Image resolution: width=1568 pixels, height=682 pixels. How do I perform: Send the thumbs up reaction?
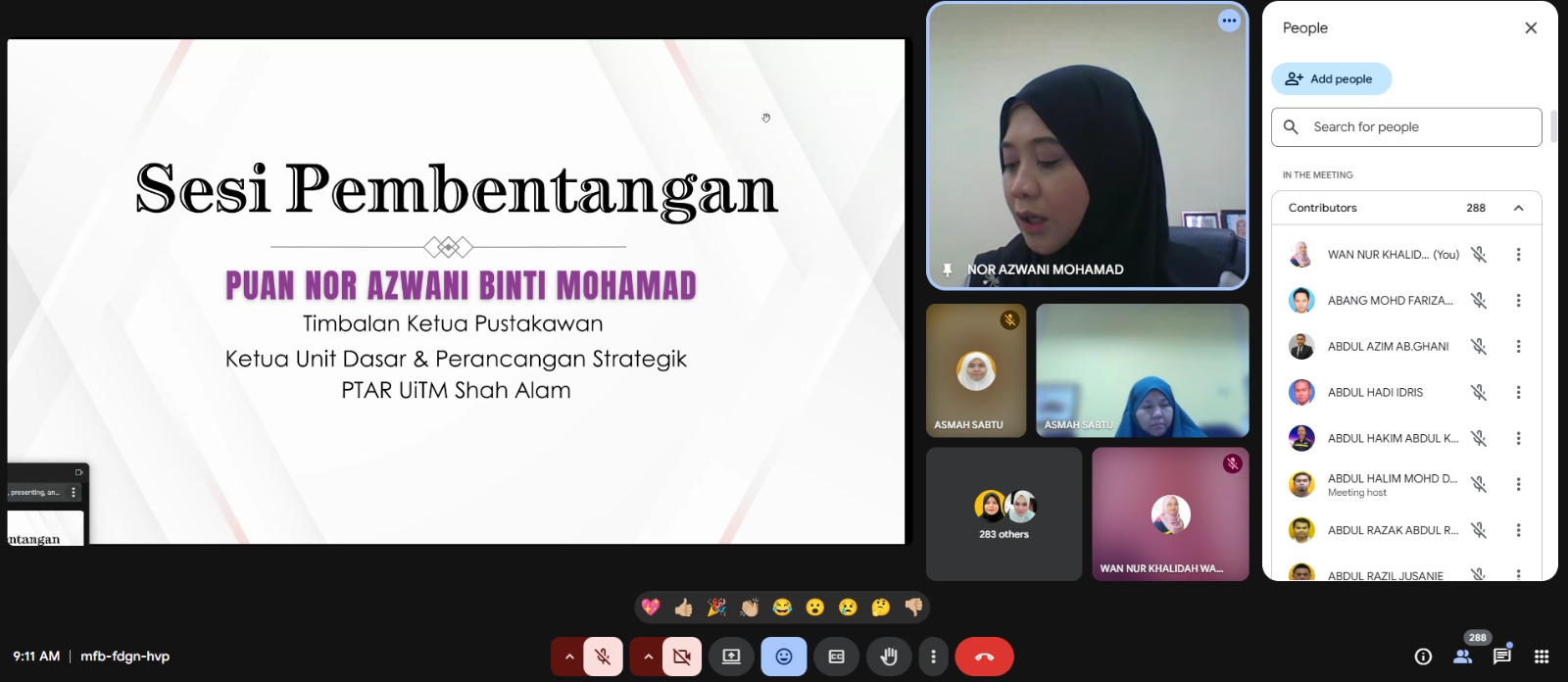tap(684, 608)
